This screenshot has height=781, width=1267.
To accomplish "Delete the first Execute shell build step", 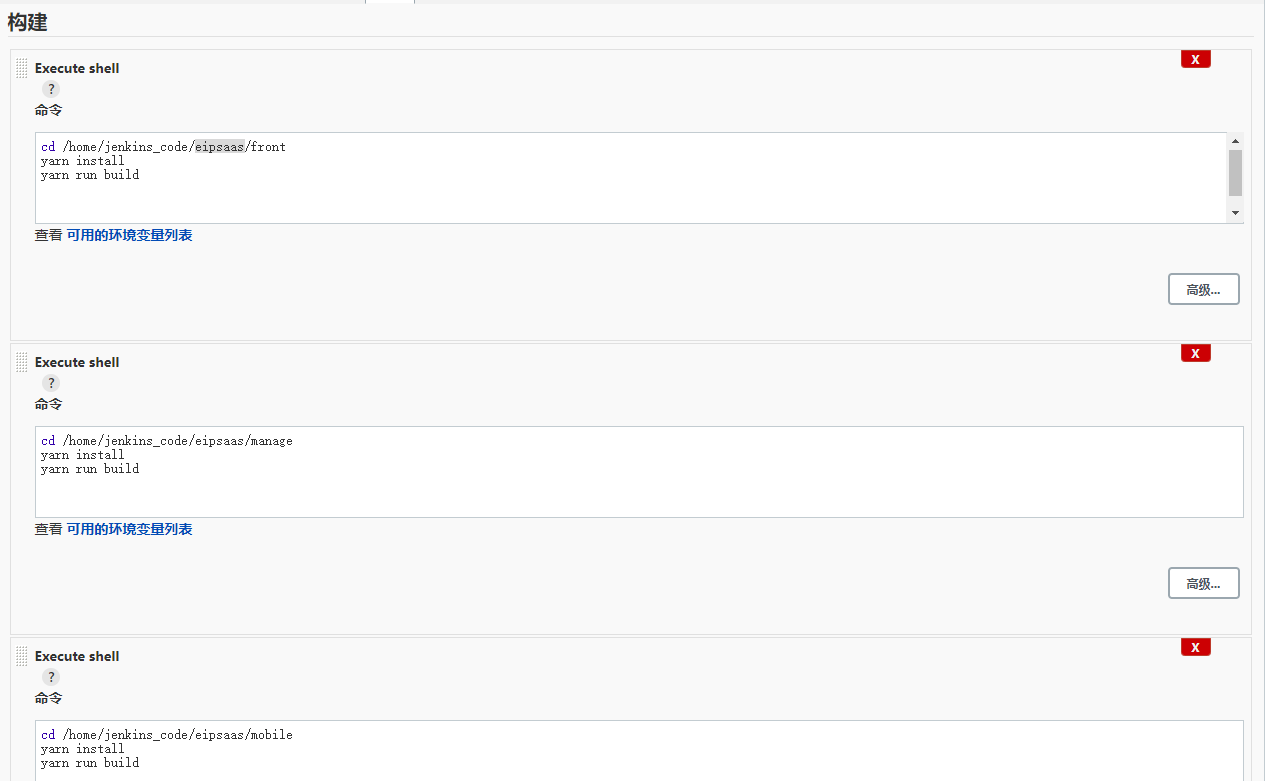I will (x=1195, y=59).
